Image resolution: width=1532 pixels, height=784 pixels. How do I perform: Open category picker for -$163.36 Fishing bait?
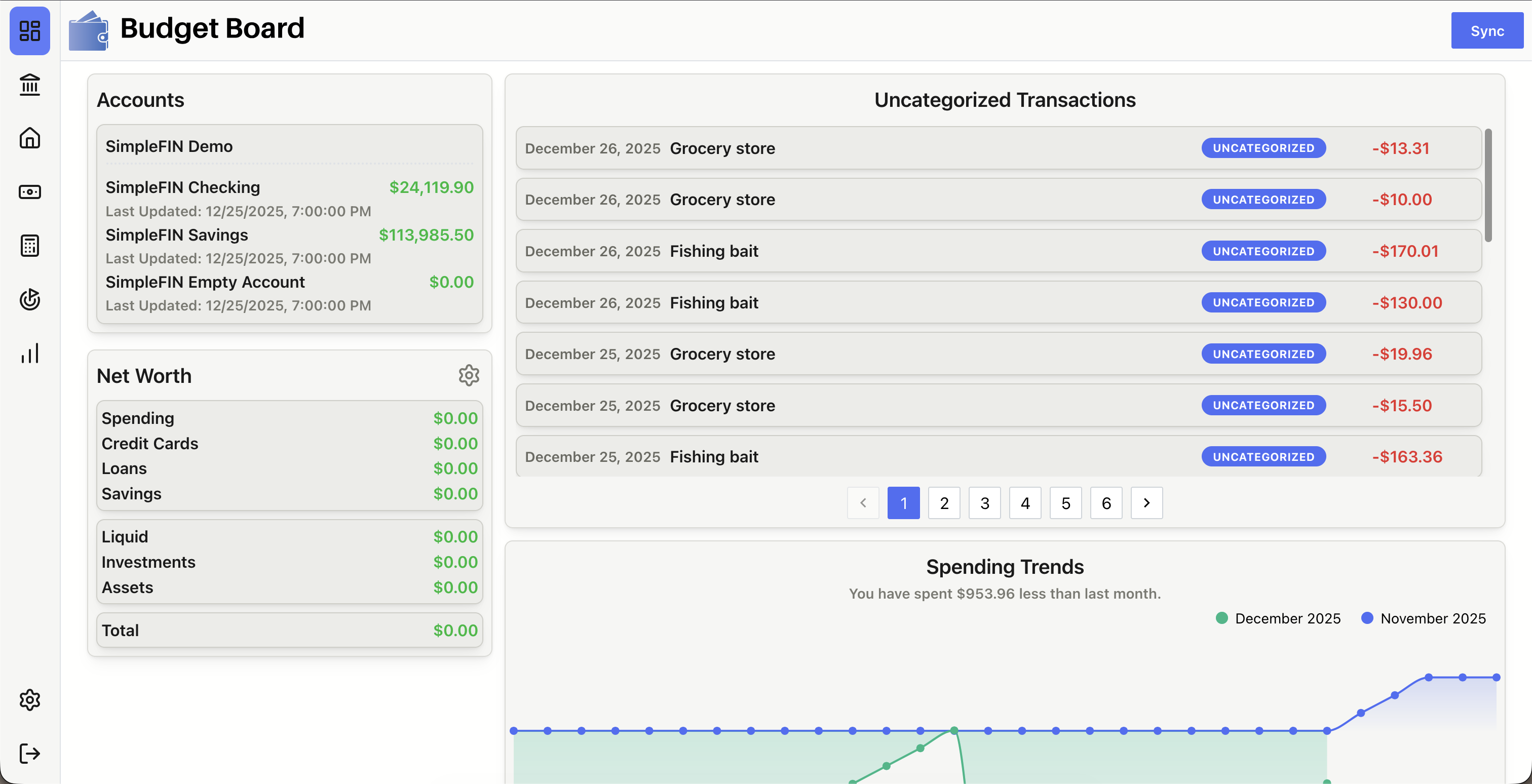1263,456
